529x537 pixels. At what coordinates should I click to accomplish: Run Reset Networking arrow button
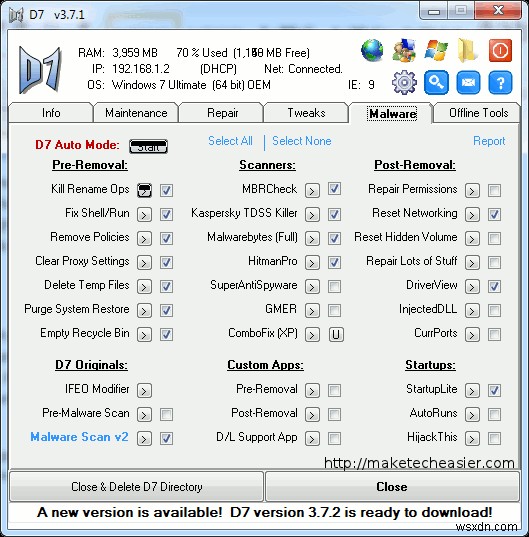472,215
